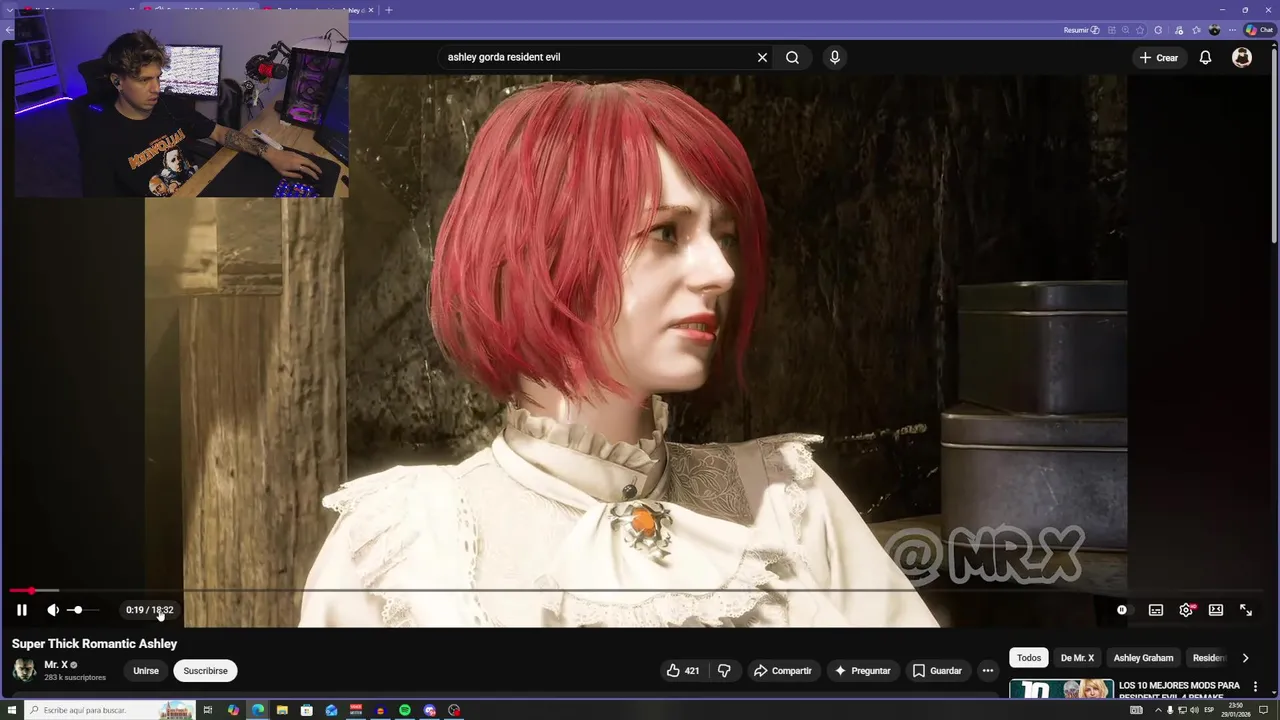Turn on subtitles with the captions icon
This screenshot has height=720, width=1280.
tap(1156, 610)
